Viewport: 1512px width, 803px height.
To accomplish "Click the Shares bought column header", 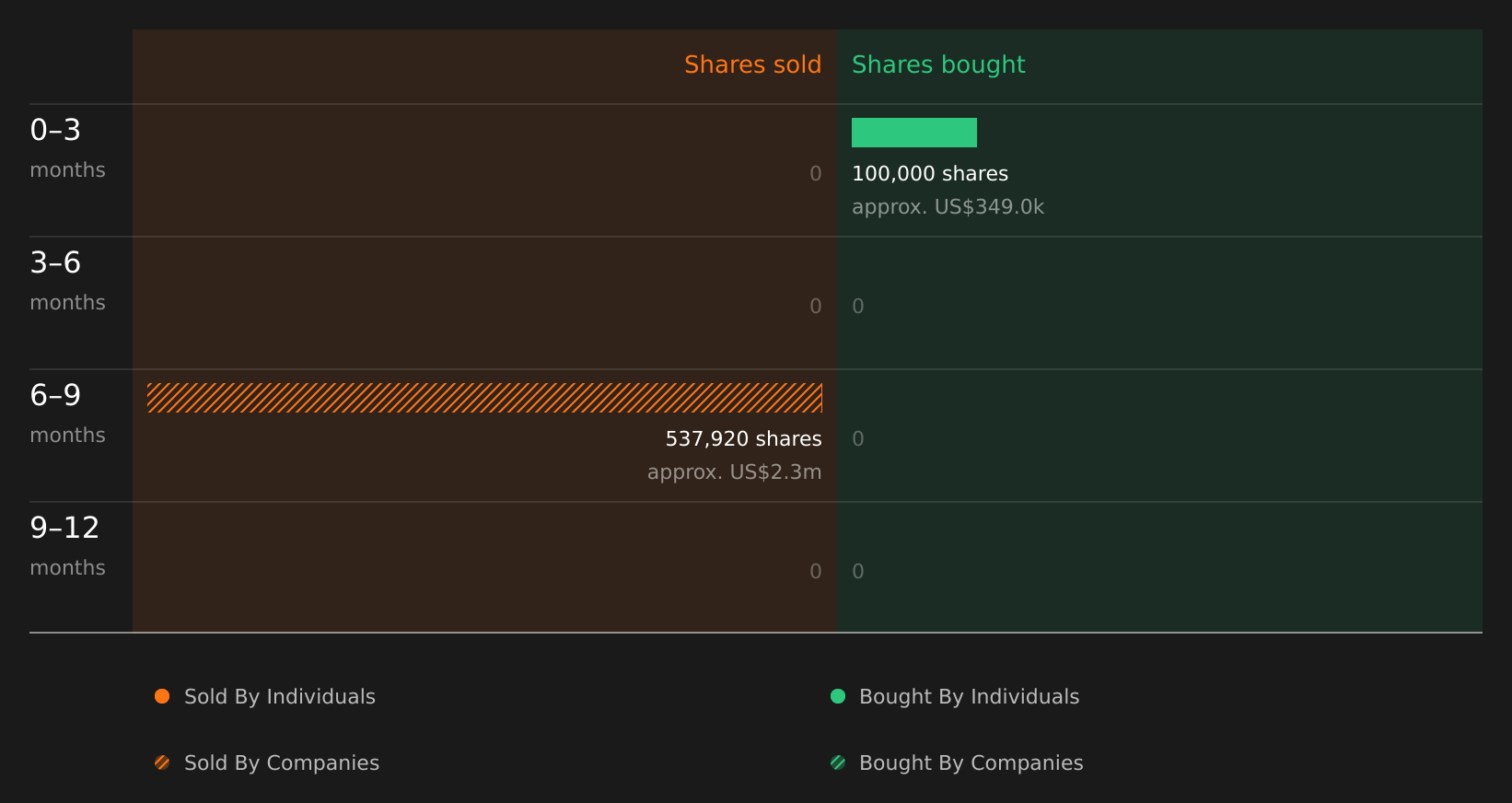I will point(938,64).
